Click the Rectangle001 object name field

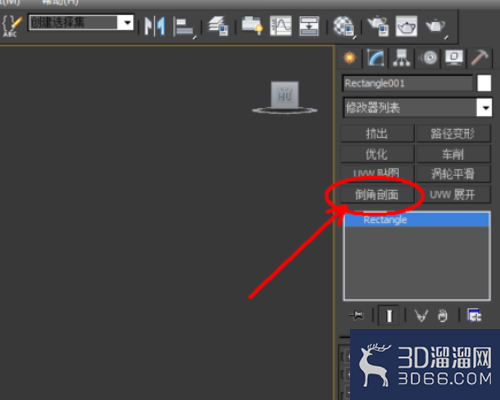408,83
